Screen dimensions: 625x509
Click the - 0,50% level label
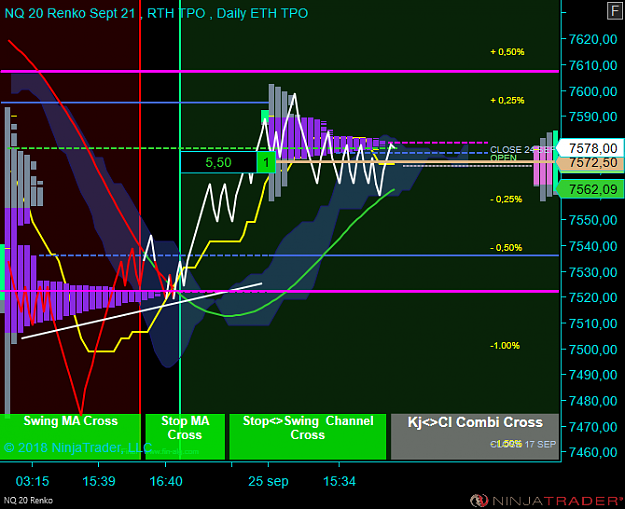[x=506, y=248]
